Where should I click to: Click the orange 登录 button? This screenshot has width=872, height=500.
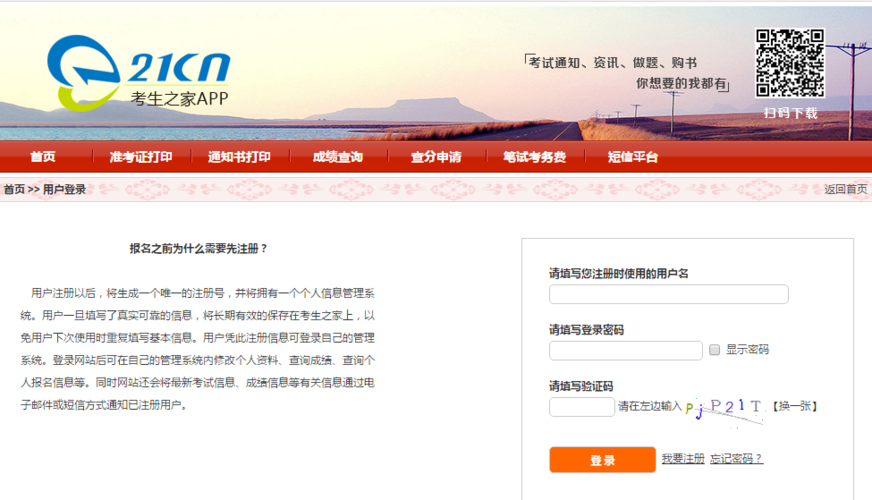click(x=602, y=459)
